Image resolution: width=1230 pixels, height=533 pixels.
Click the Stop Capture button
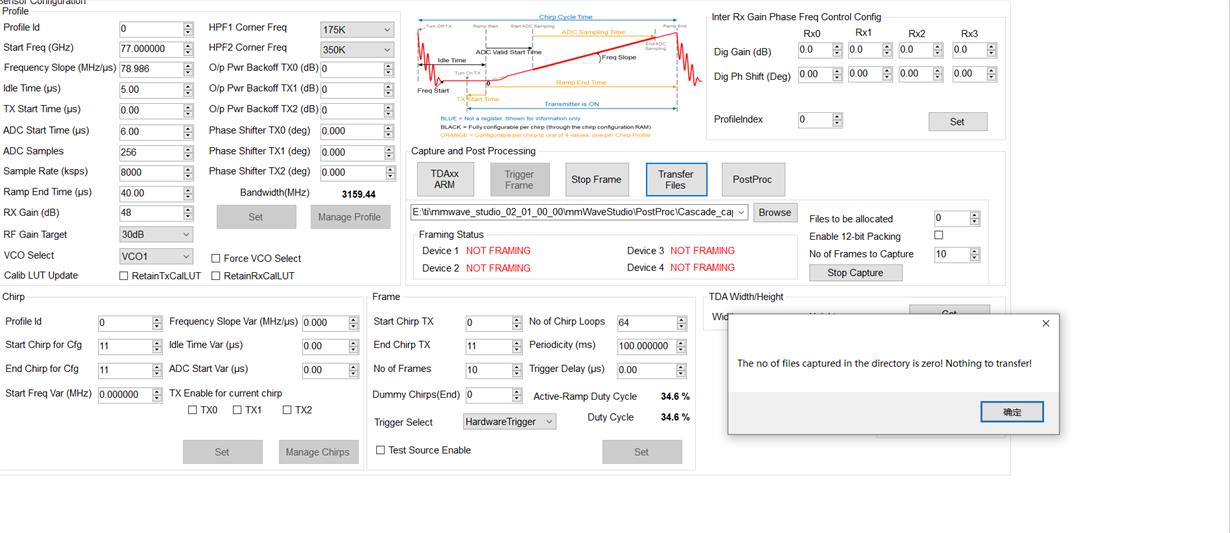pos(856,273)
